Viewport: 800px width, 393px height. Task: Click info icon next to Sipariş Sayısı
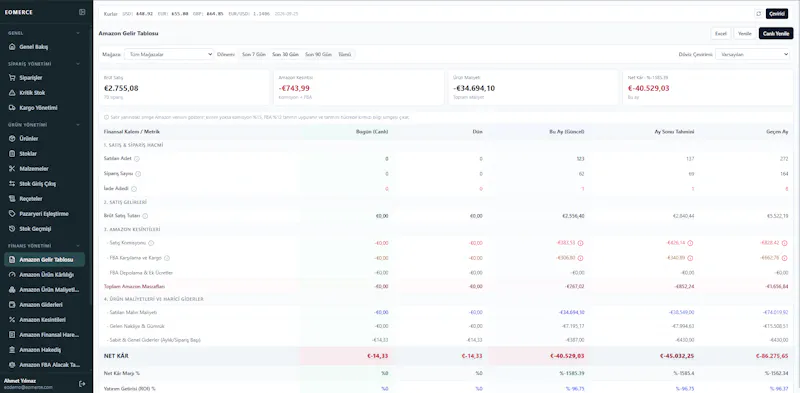(x=138, y=174)
